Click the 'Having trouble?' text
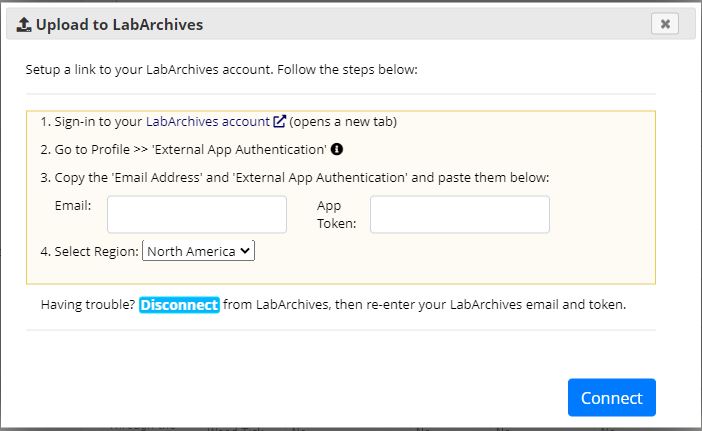The image size is (702, 431). 88,305
